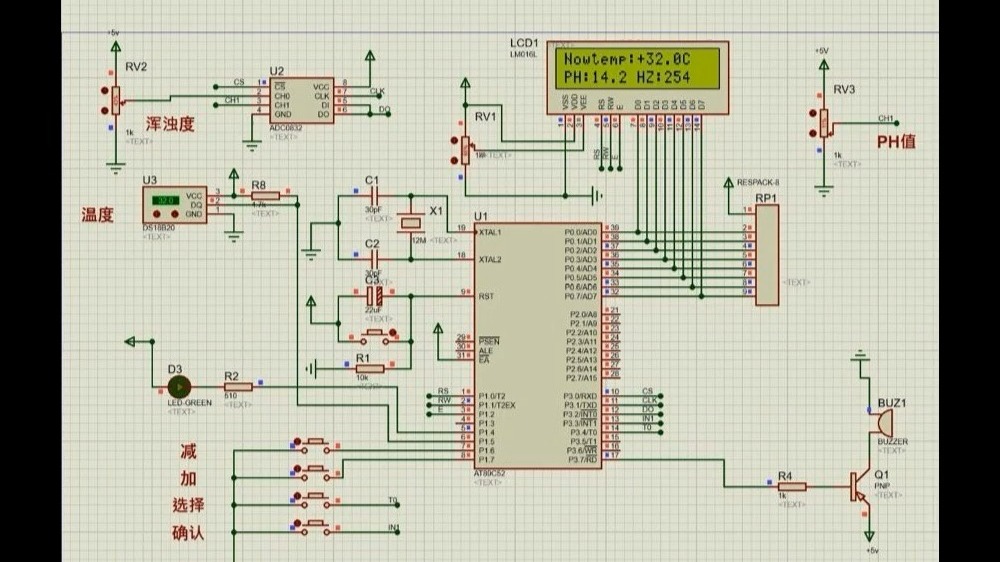Click the RESPACK-8 label

[758, 182]
